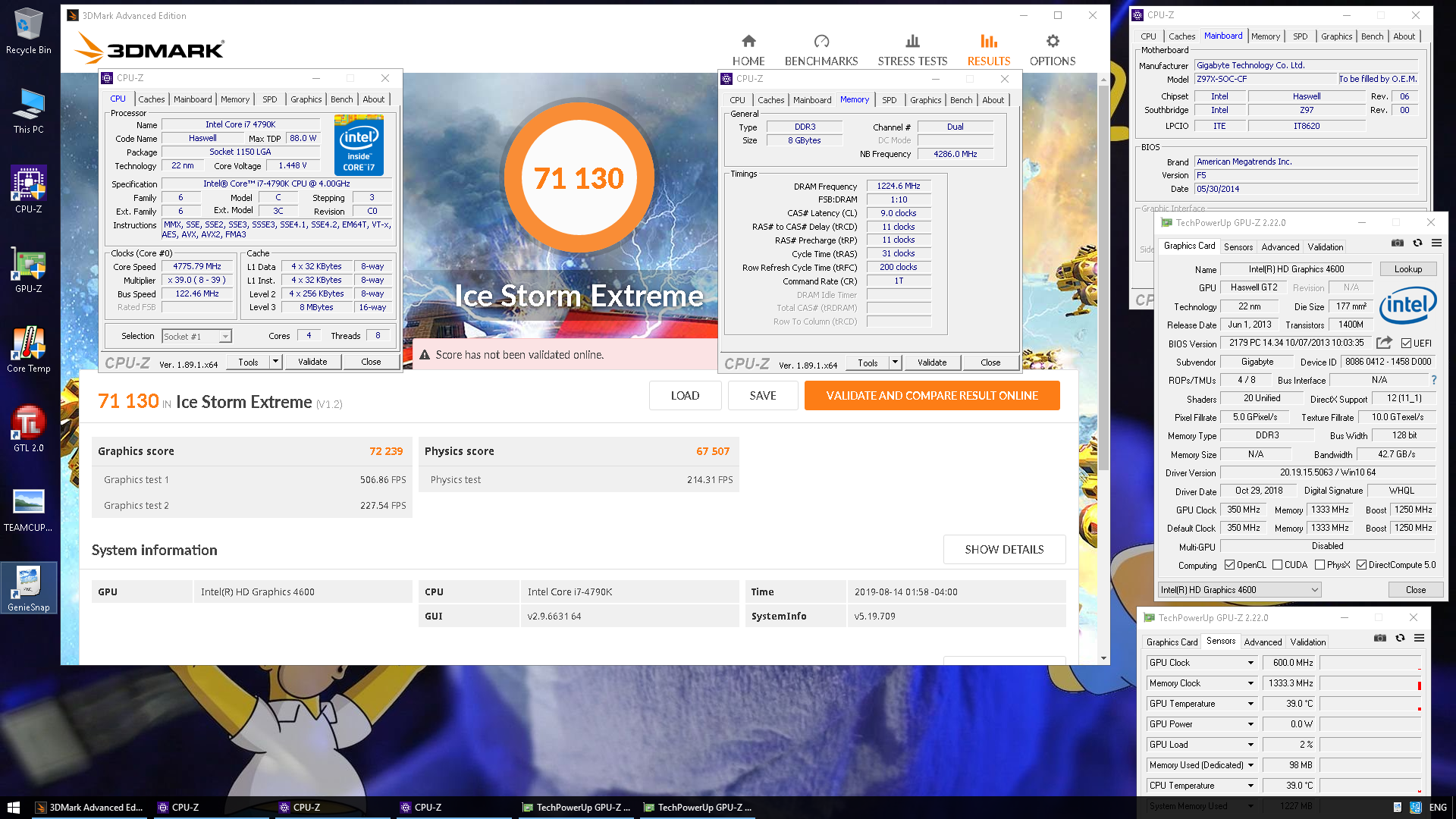The width and height of the screenshot is (1456, 819).
Task: Open hamburger menu in GPU-Z Sensors window
Action: (x=1419, y=638)
